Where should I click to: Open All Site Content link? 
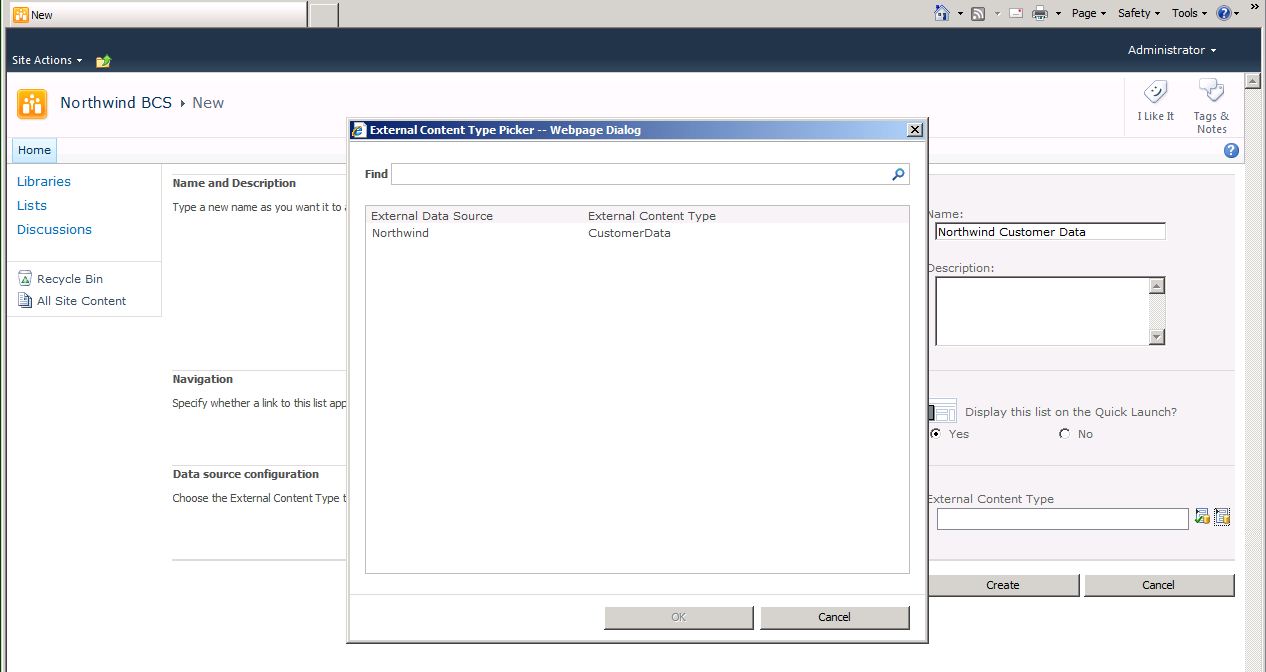(82, 301)
